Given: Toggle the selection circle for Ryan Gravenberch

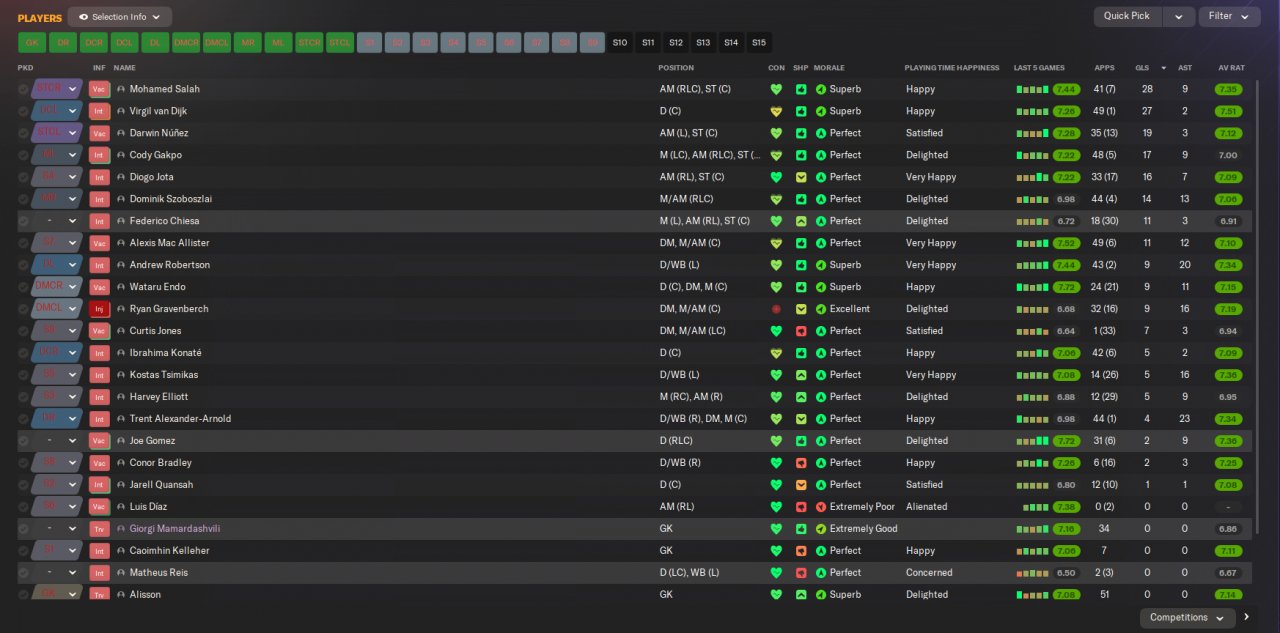Looking at the screenshot, I should (x=23, y=309).
